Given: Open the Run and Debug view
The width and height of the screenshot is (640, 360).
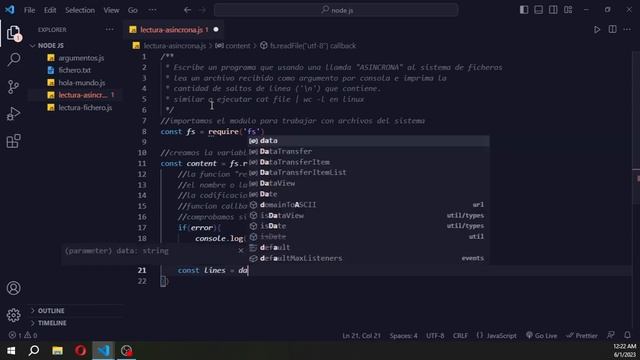Looking at the screenshot, I should (x=13, y=114).
